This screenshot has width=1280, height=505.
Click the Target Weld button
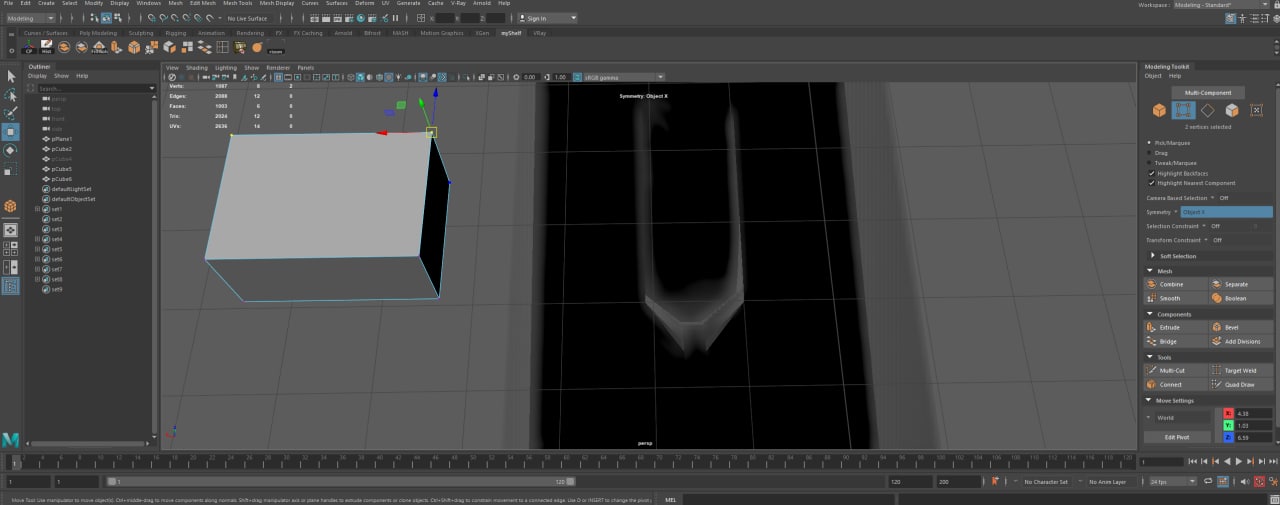[1241, 370]
